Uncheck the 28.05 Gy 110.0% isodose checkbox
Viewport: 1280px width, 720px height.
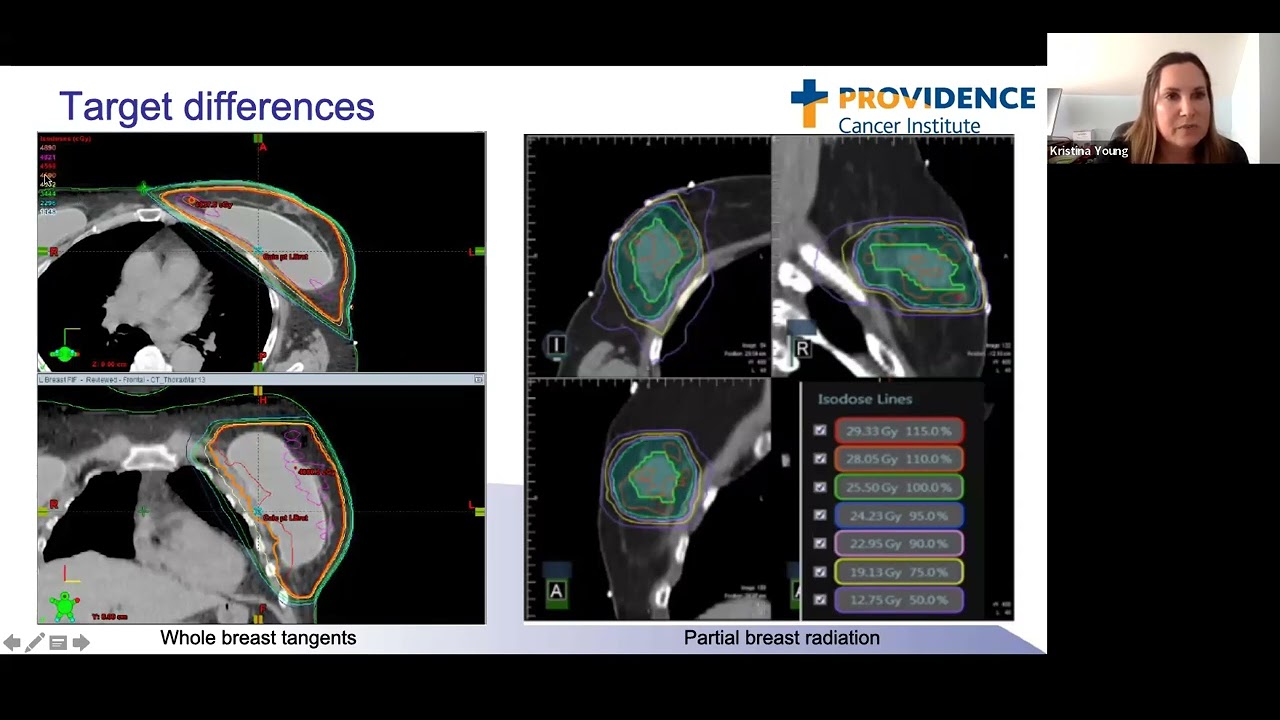(x=820, y=459)
